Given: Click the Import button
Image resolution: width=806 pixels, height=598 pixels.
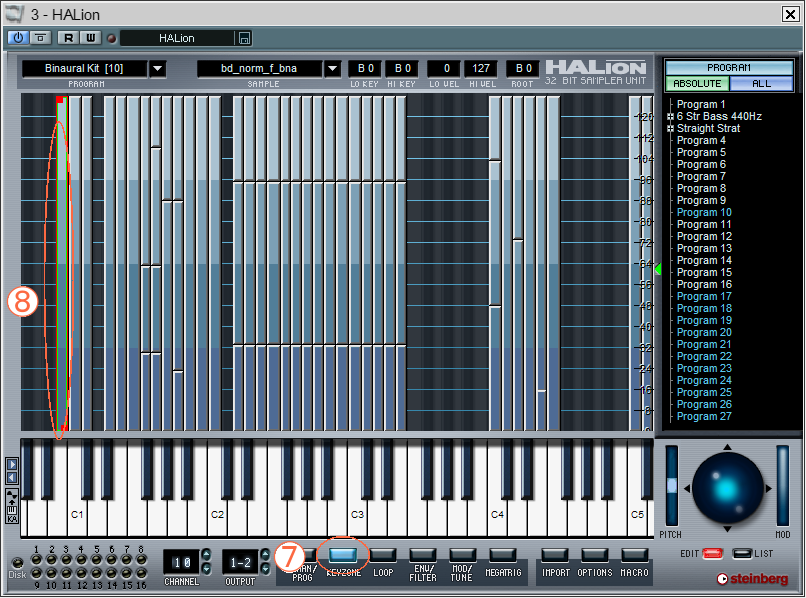Looking at the screenshot, I should click(x=555, y=554).
